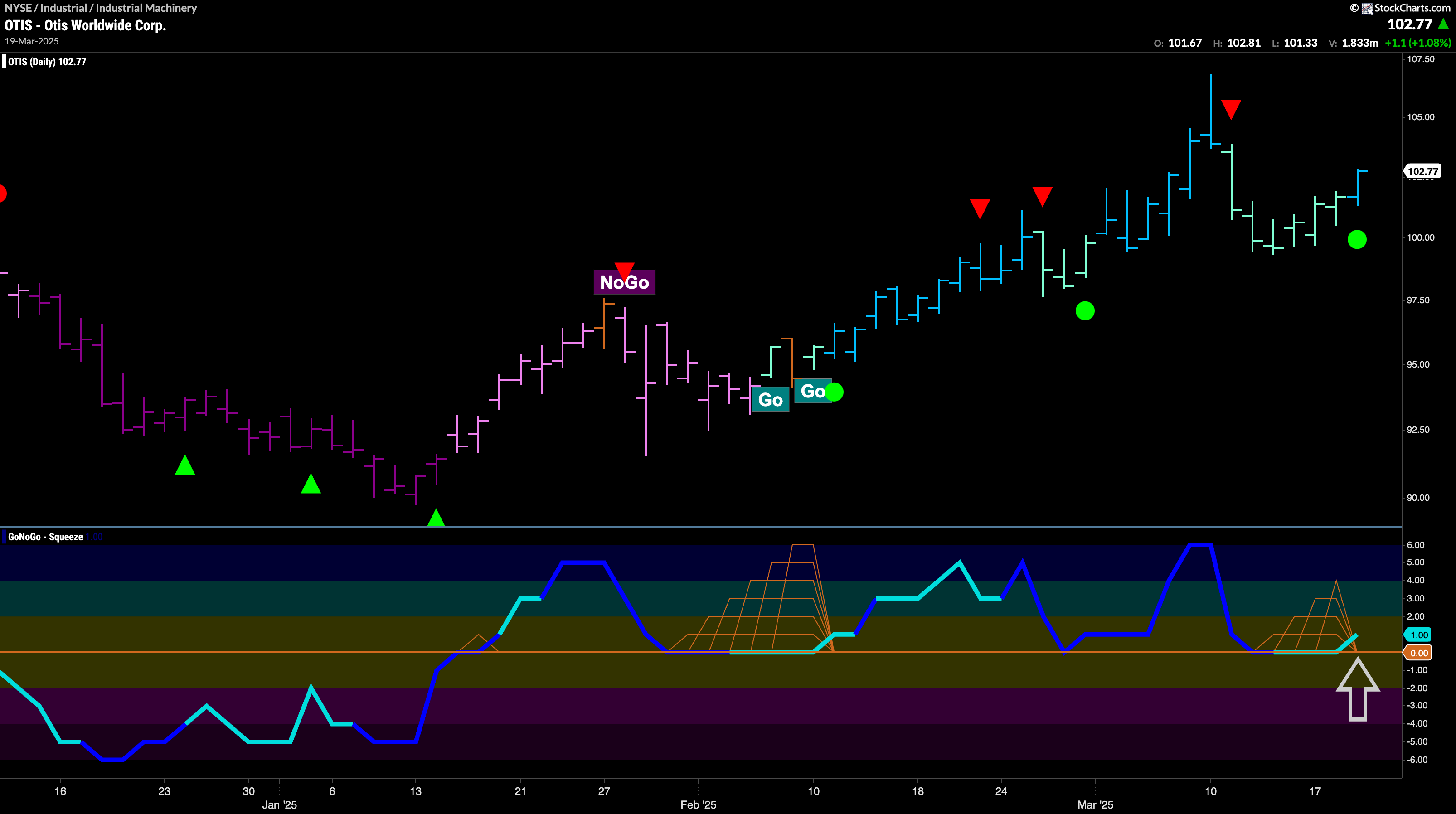Click the green up triangle near Jan 14

(x=436, y=517)
